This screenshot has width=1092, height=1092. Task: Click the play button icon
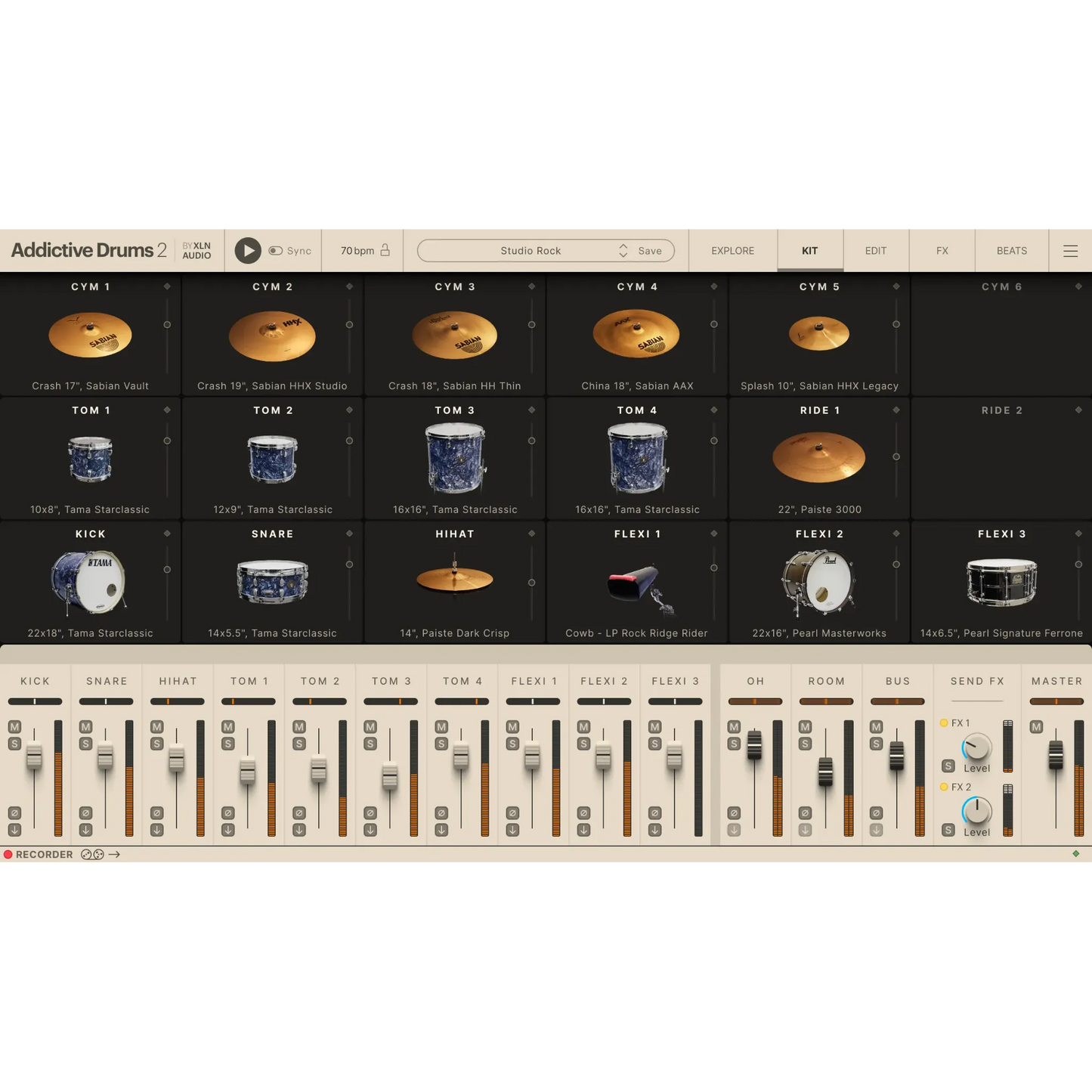(x=247, y=250)
